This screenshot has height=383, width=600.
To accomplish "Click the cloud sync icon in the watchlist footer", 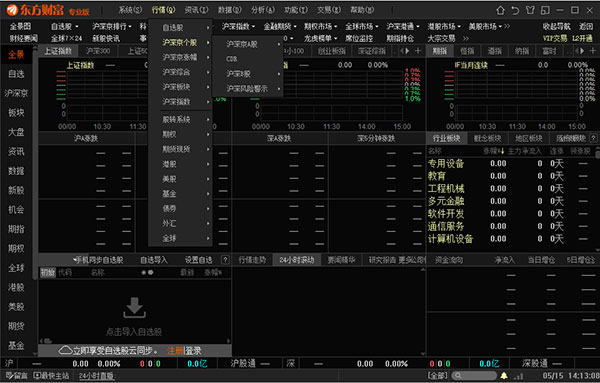I will point(65,350).
